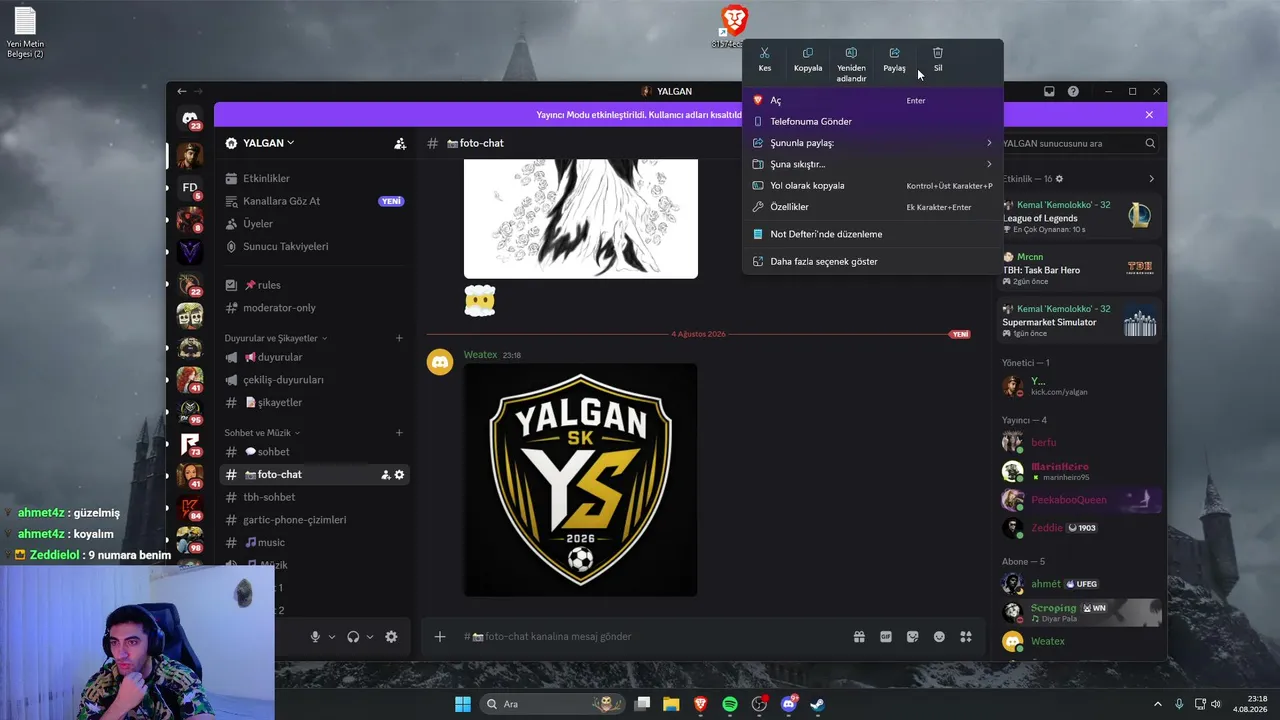Select Yol olarak kopyala

tap(872, 185)
